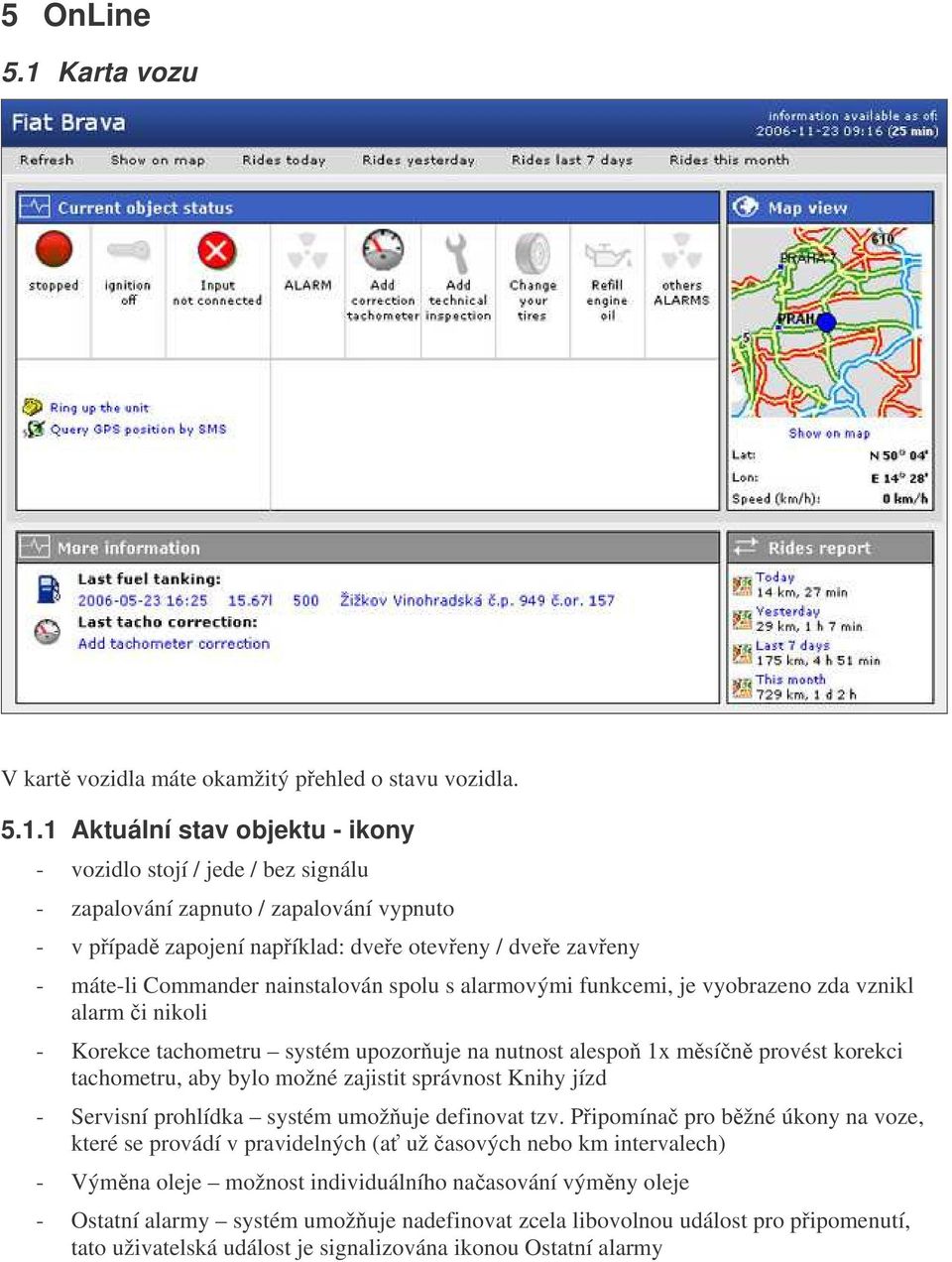Click the Last 7 days map icon

coord(742,653)
